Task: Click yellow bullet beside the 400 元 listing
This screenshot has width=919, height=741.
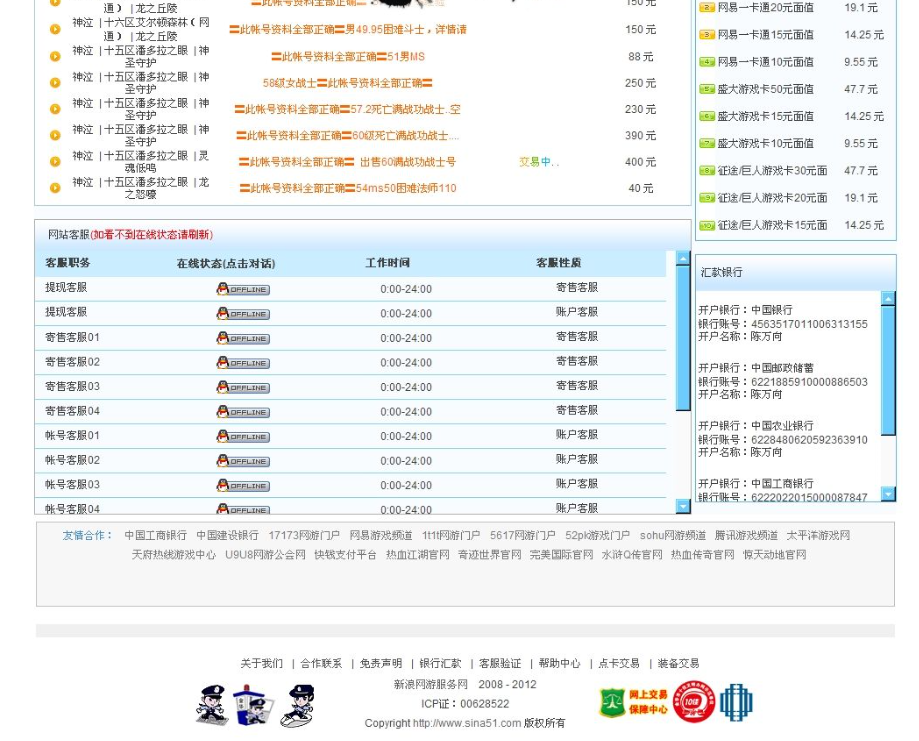Action: pyautogui.click(x=55, y=161)
